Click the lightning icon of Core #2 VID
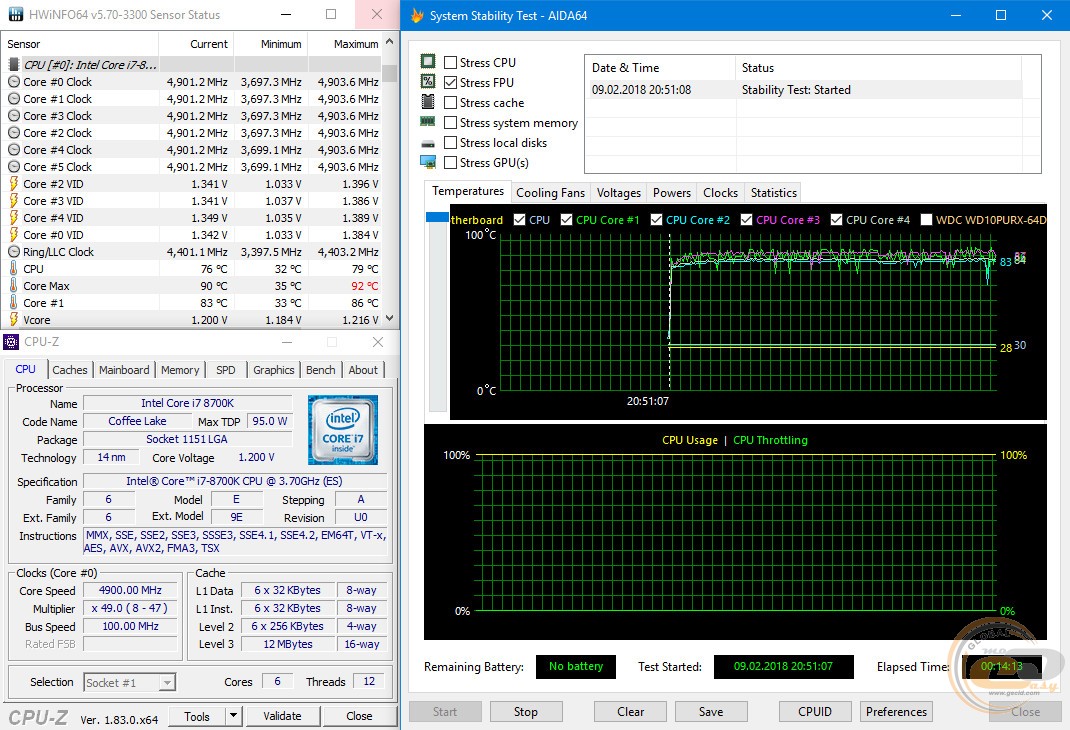Viewport: 1070px width, 730px height. pyautogui.click(x=14, y=184)
